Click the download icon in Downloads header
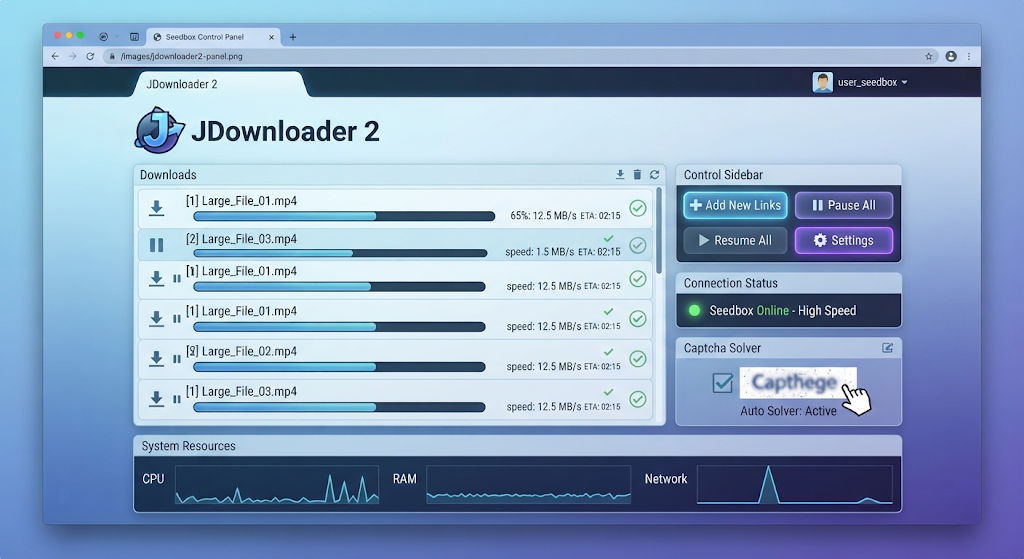Image resolution: width=1024 pixels, height=559 pixels. coord(620,174)
